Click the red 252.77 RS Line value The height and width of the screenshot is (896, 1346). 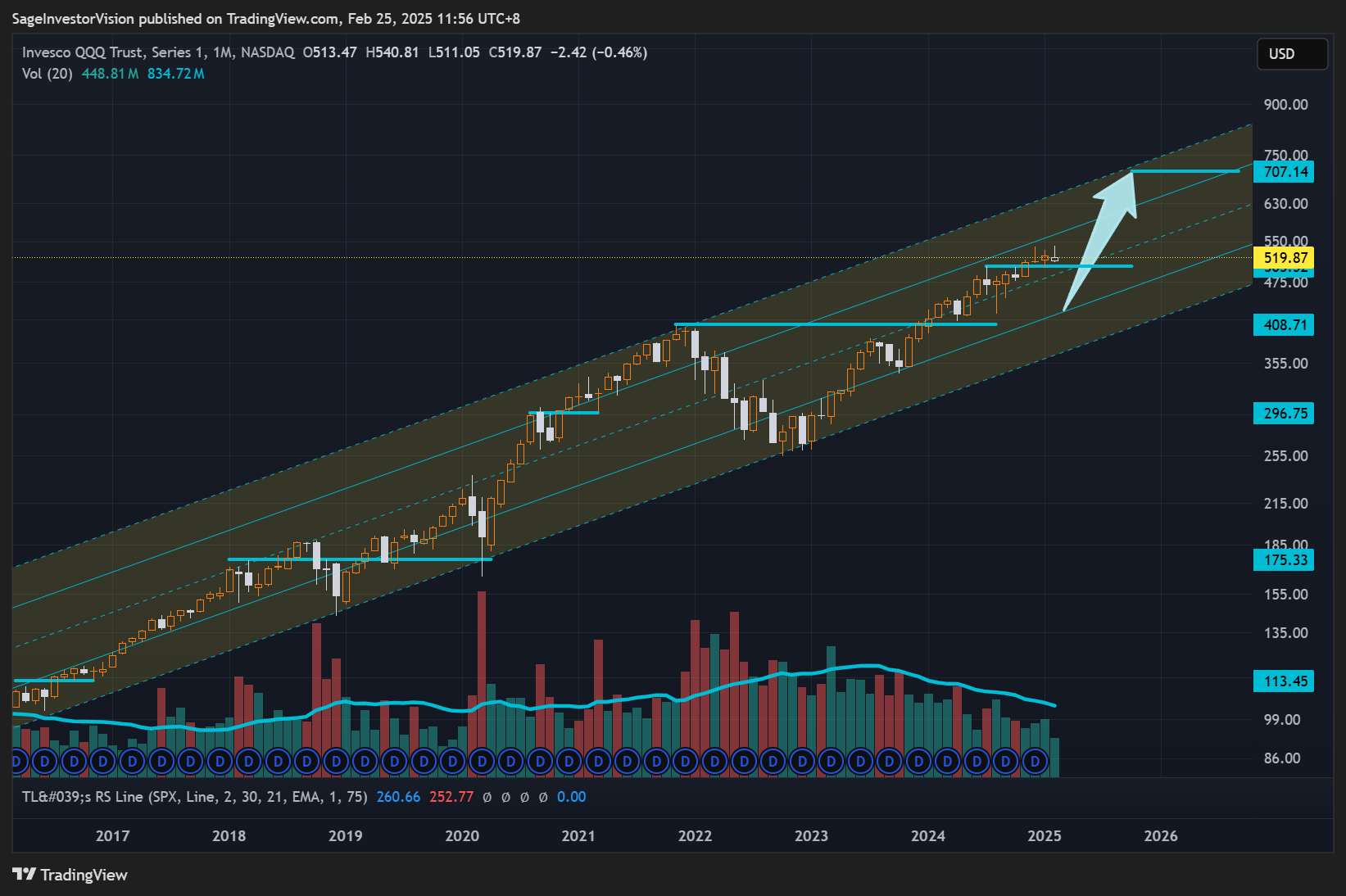451,797
